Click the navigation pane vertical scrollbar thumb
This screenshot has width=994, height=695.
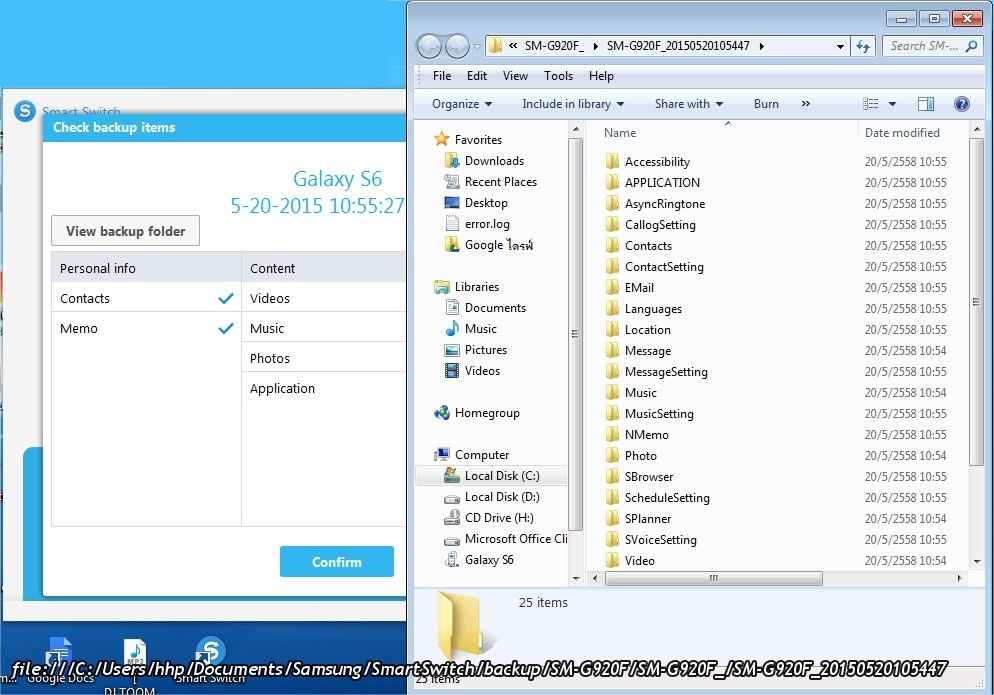coord(576,334)
